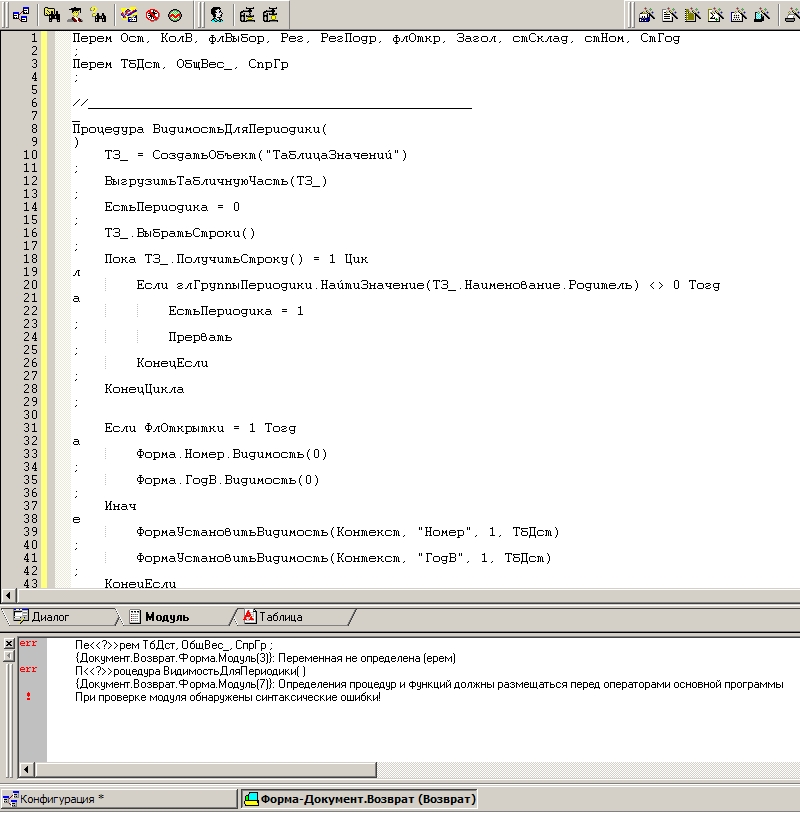Activate the Форма-Документ.Возврат window button
Viewport: 800px width, 813px height.
[358, 799]
